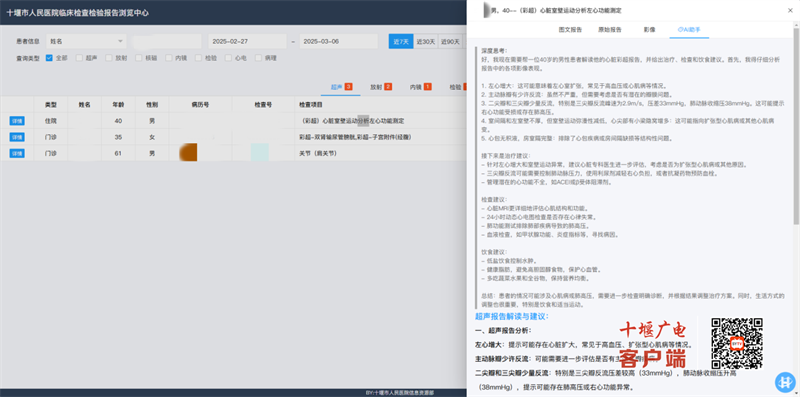
Task: Check the 全部 query type checkbox
Action: tap(49, 58)
